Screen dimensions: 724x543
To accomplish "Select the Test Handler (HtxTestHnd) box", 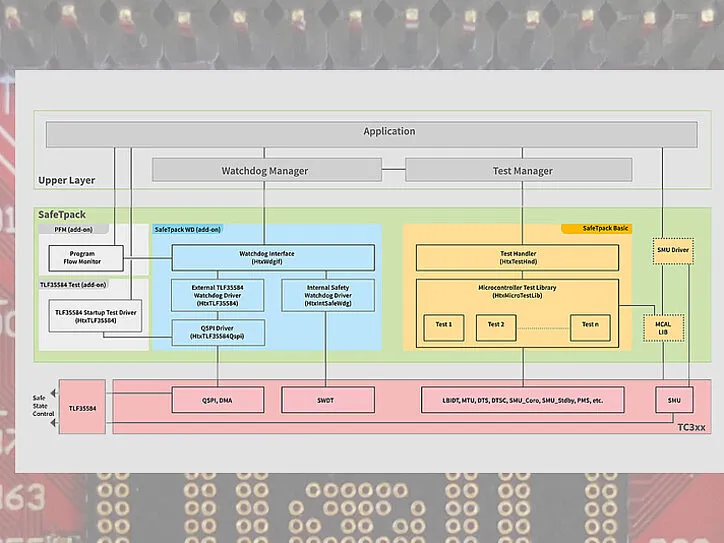I will tap(517, 258).
